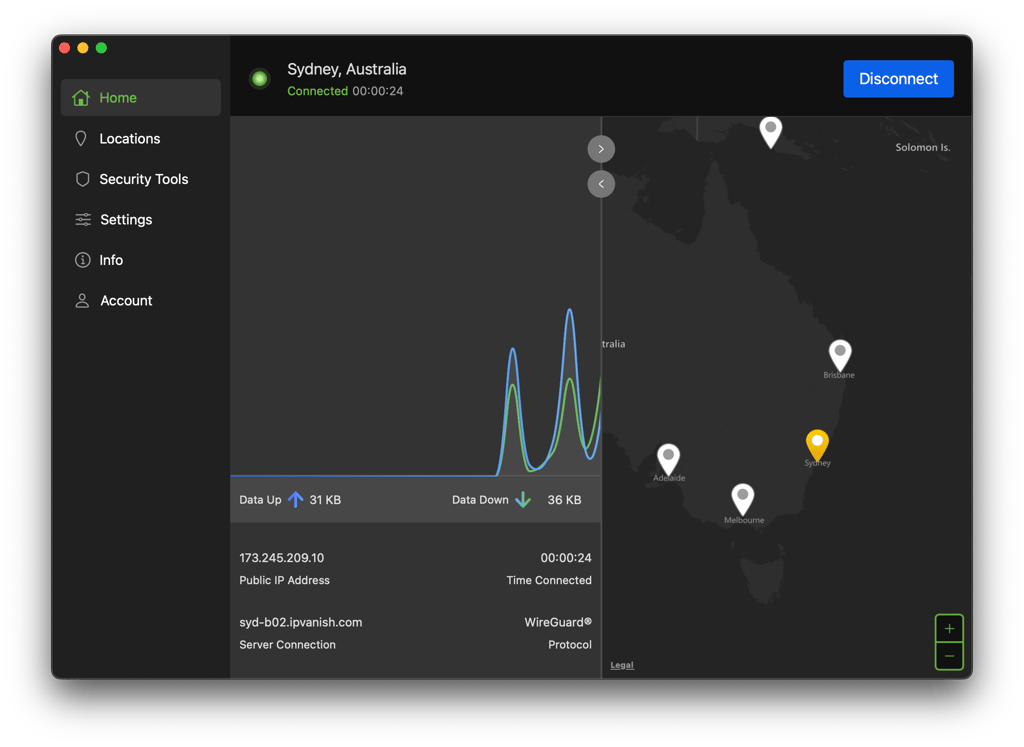
Task: Click the Security Tools shield icon
Action: click(82, 179)
